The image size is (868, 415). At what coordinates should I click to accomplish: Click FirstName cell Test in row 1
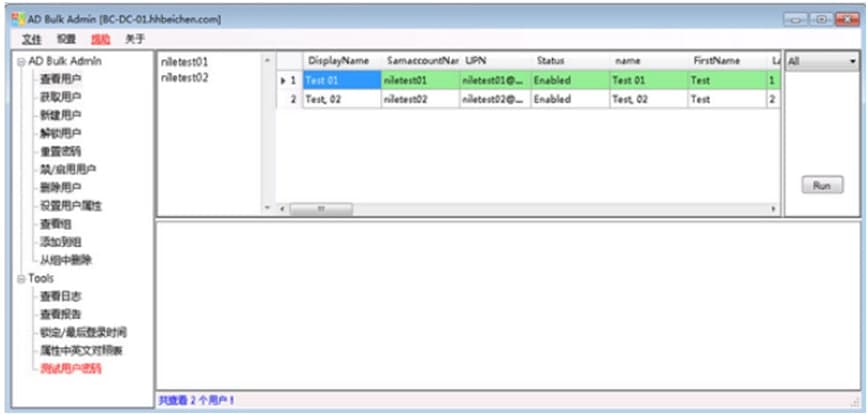[x=727, y=81]
